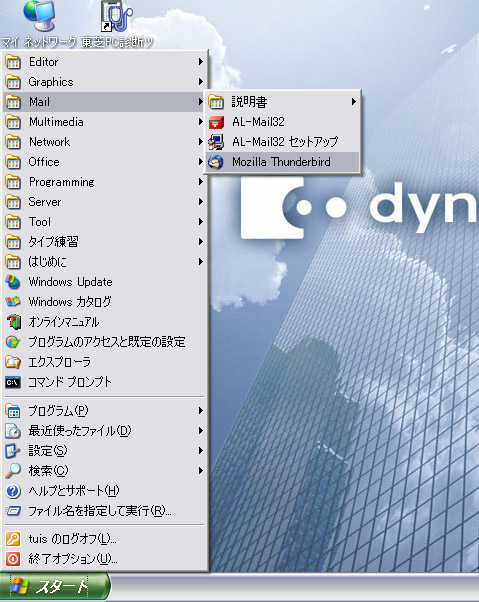
Task: Run AL-Mail32 セットアップ installer icon
Action: (x=216, y=142)
